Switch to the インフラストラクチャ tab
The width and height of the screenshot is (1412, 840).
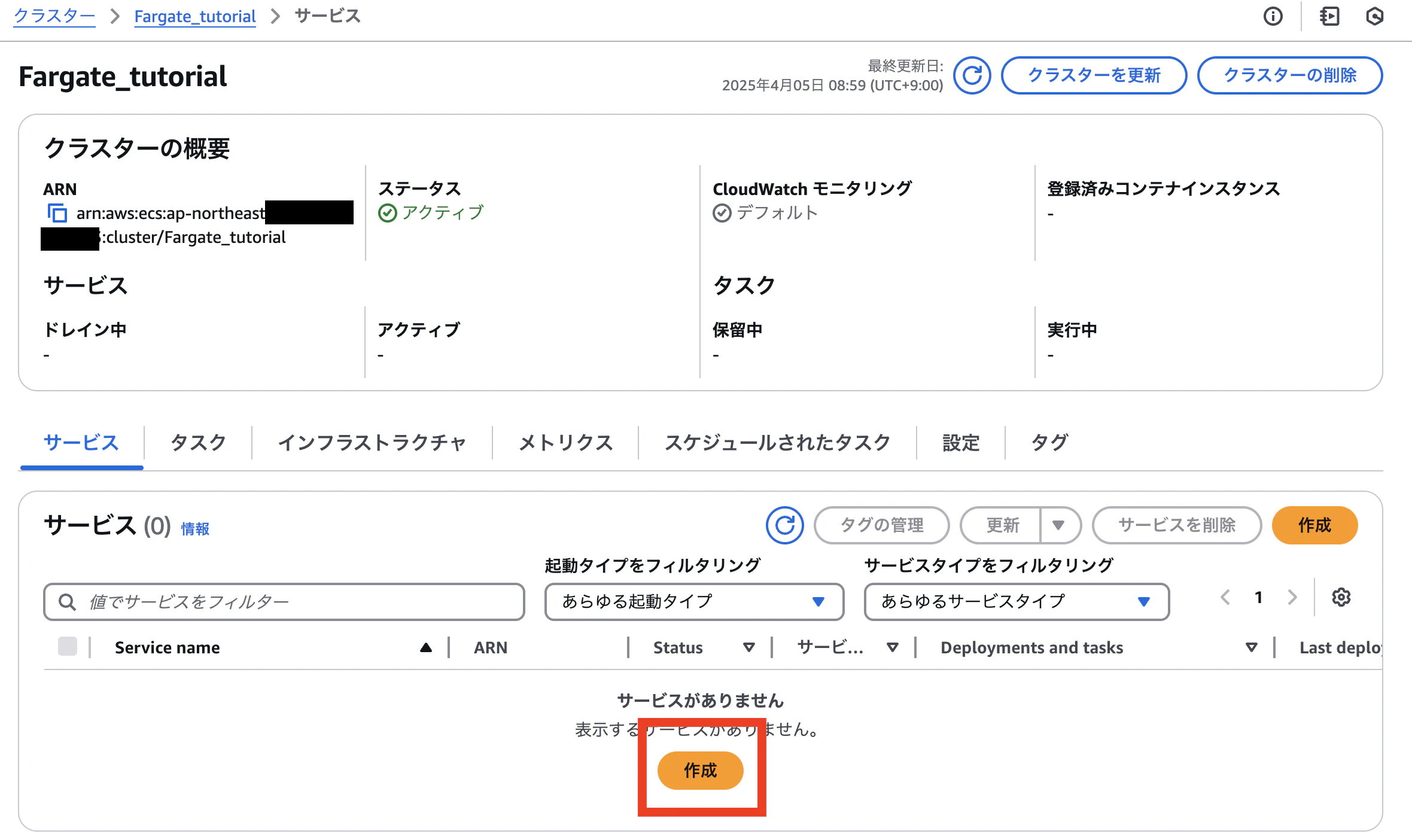tap(372, 443)
